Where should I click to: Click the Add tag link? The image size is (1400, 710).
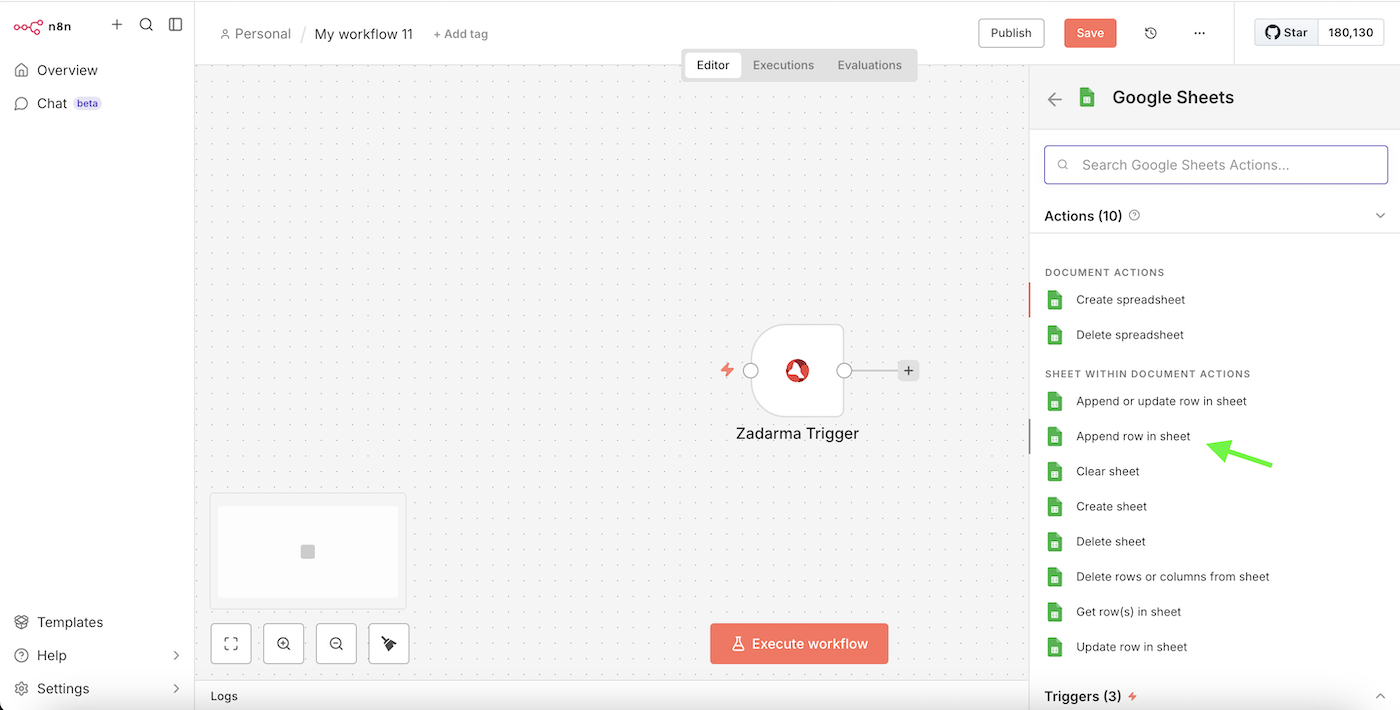[x=460, y=34]
